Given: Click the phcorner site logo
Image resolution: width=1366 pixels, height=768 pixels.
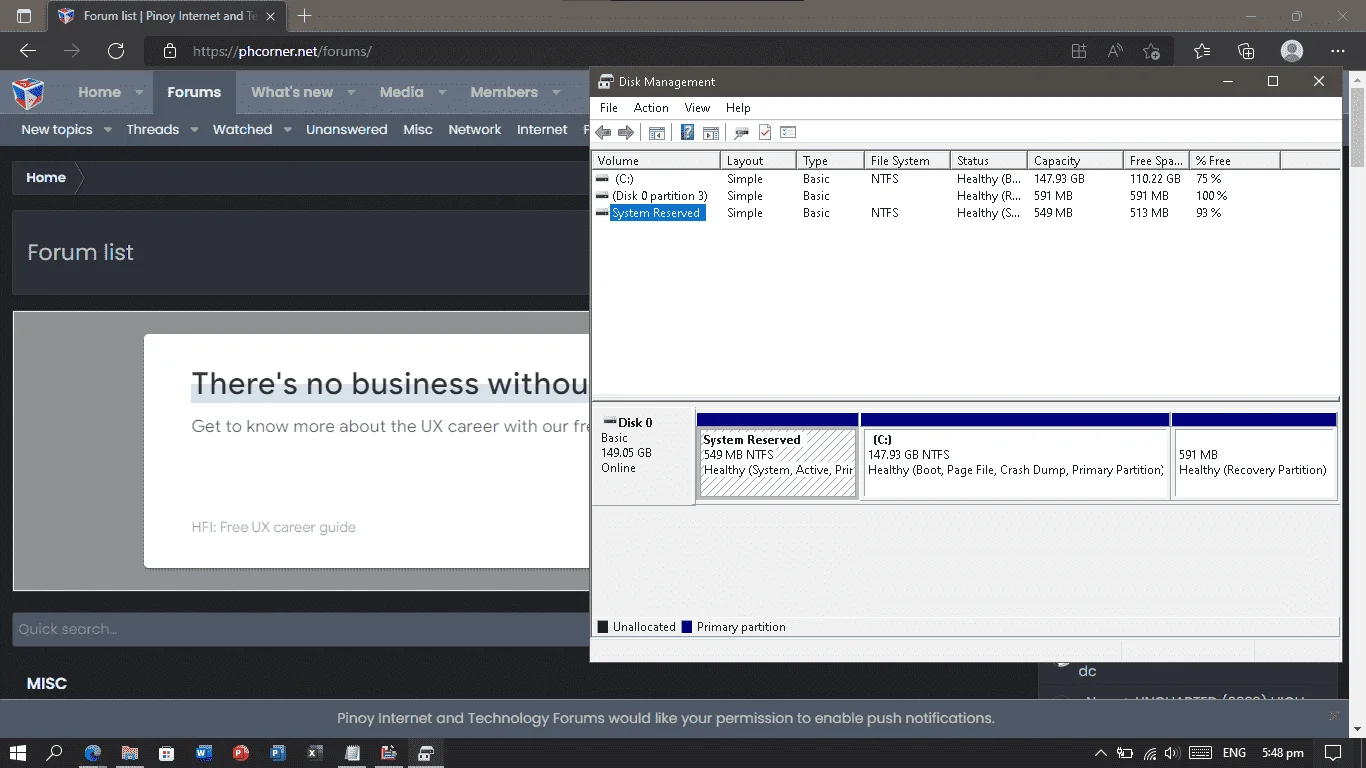Looking at the screenshot, I should 28,92.
